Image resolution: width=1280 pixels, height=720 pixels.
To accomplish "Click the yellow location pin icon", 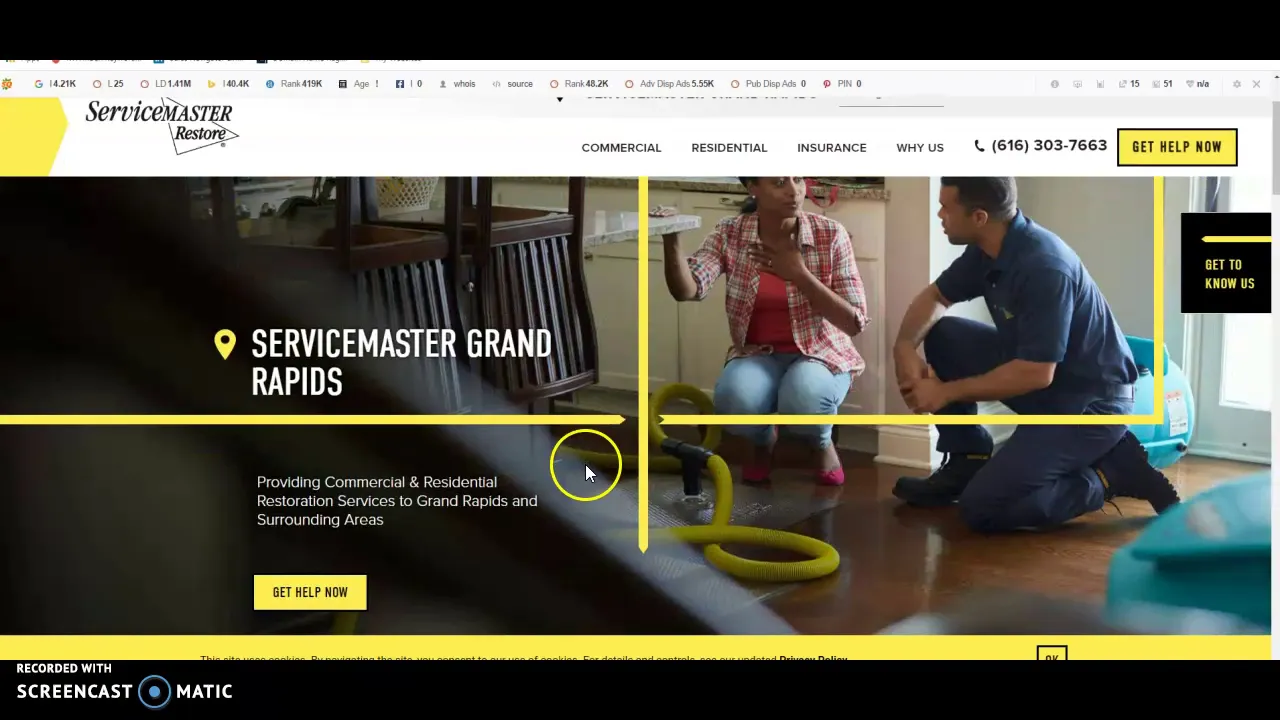I will click(225, 345).
